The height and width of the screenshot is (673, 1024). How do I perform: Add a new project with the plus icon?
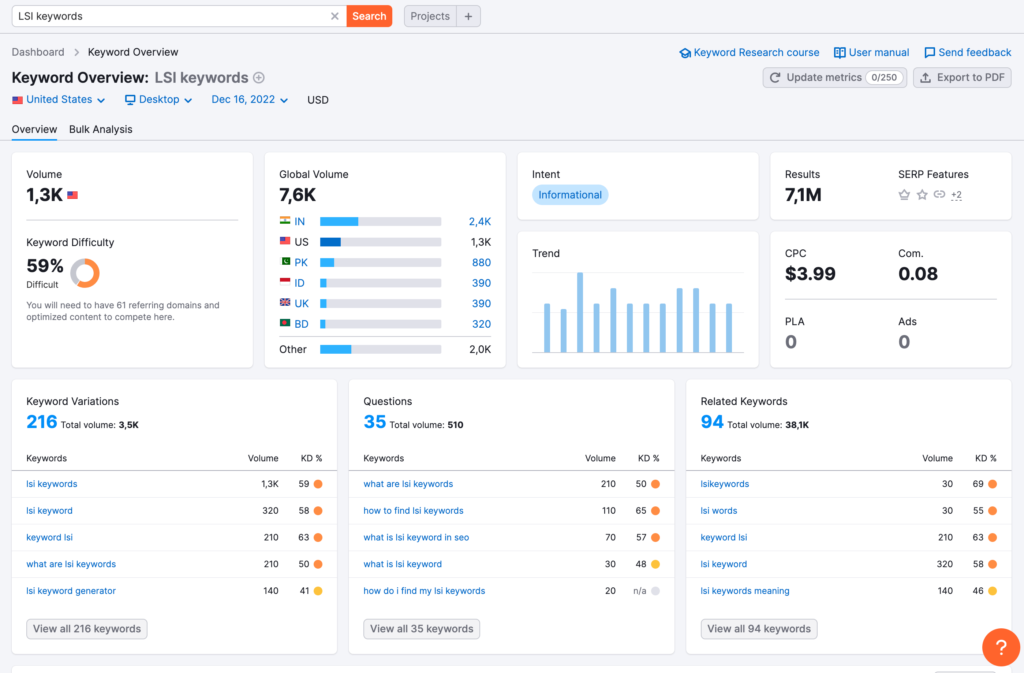[x=468, y=16]
